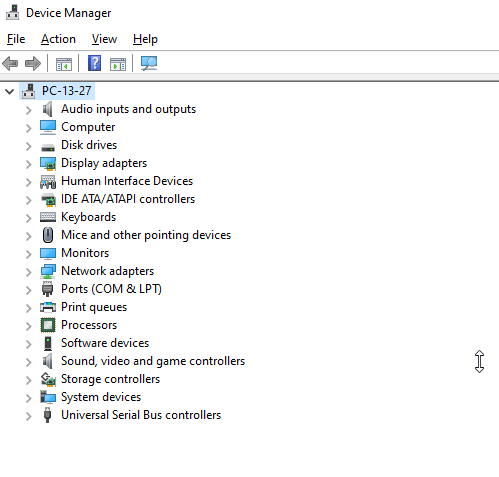Open the File menu
Image resolution: width=499 pixels, height=477 pixels.
16,39
